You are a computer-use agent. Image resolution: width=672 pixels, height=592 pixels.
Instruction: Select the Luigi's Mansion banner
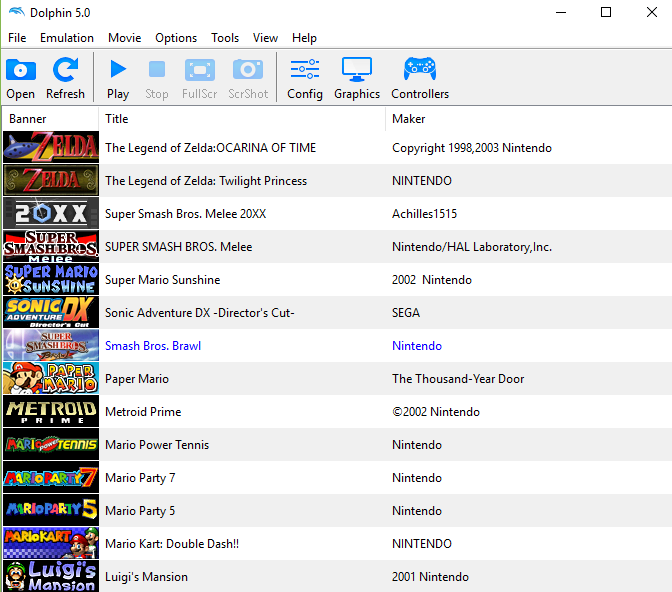pyautogui.click(x=51, y=576)
